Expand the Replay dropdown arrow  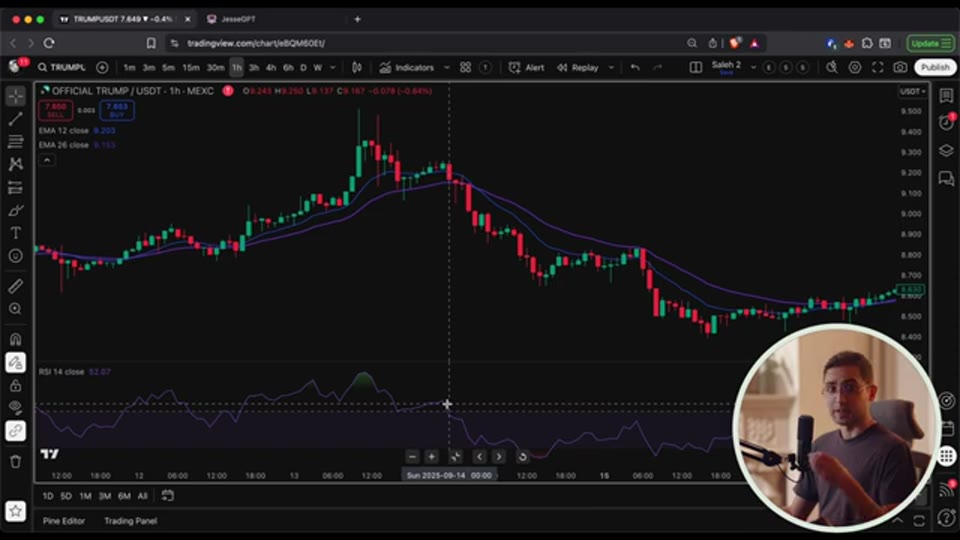[x=611, y=67]
